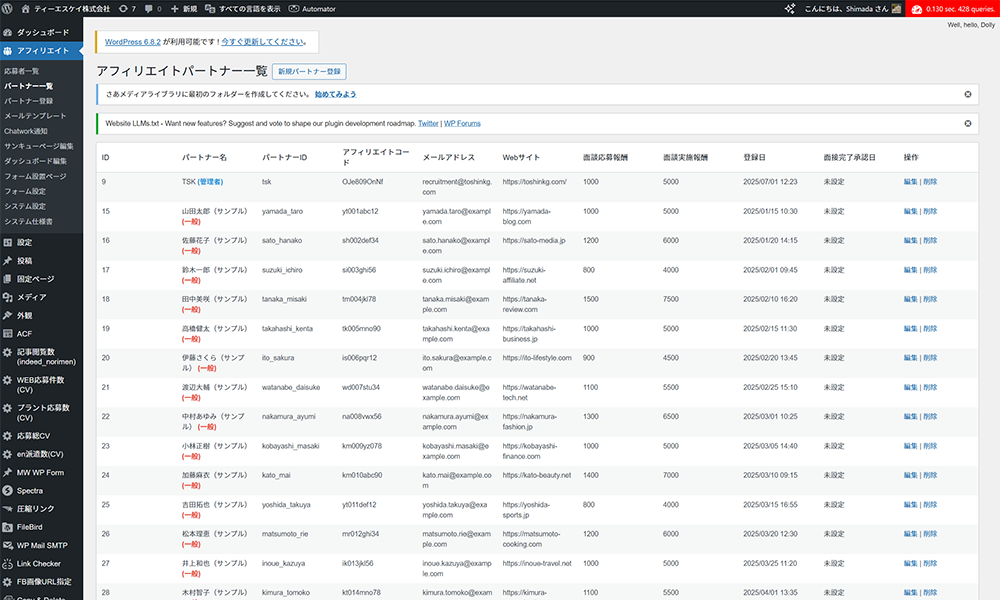This screenshot has height=600, width=1000.
Task: Click 削除 for 山田太郎 row
Action: point(930,211)
